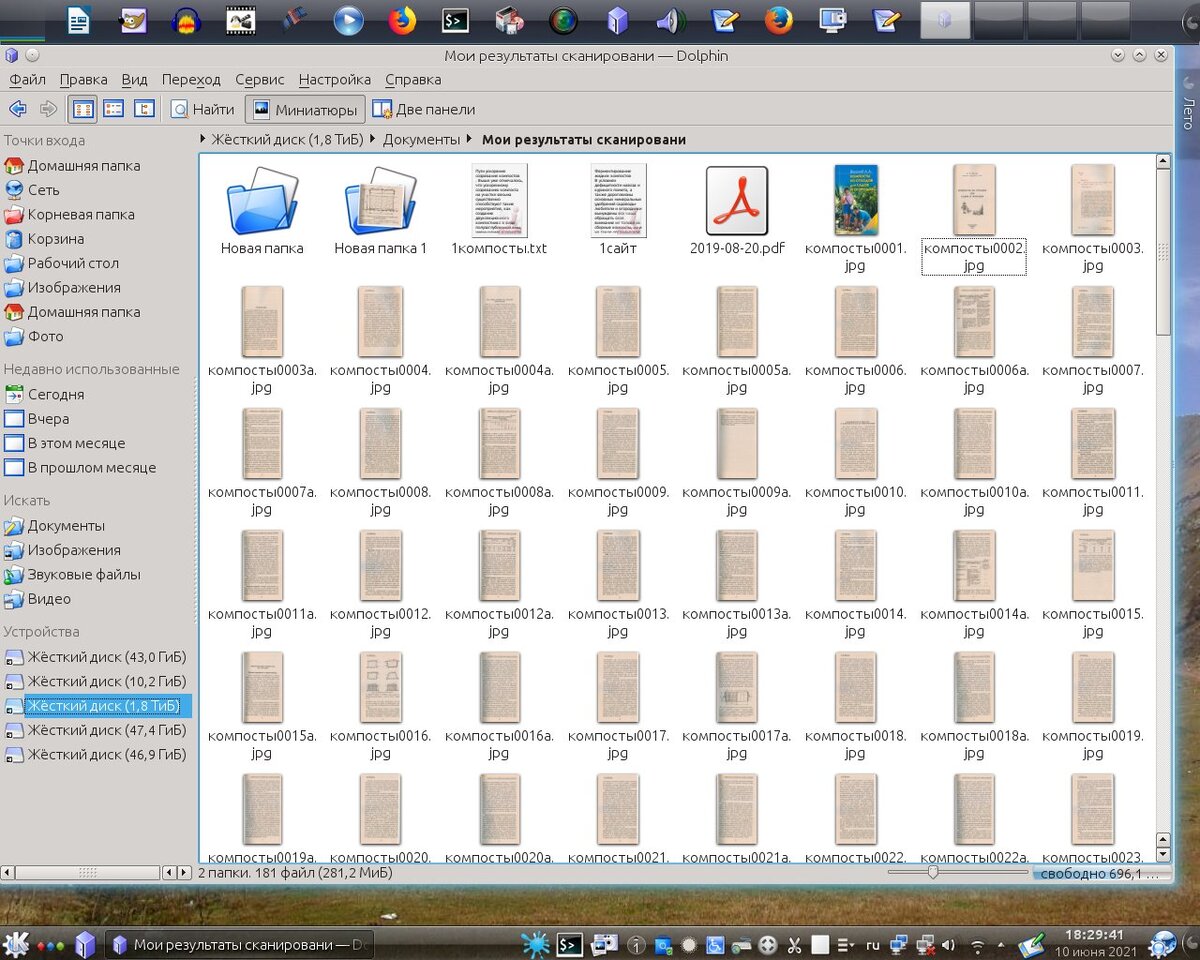1200x960 pixels.
Task: Select the Новая папка folder
Action: point(262,209)
